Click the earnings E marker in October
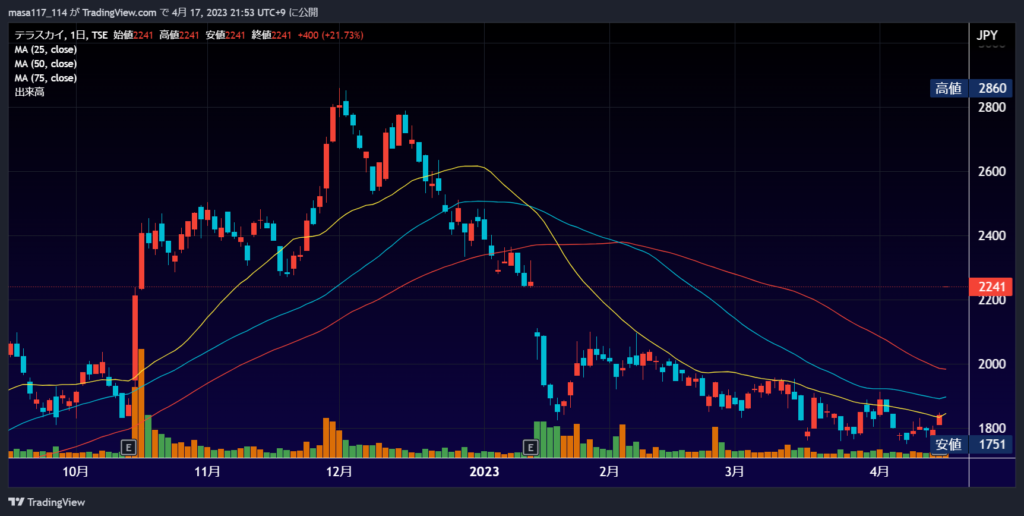The width and height of the screenshot is (1024, 516). click(x=129, y=447)
